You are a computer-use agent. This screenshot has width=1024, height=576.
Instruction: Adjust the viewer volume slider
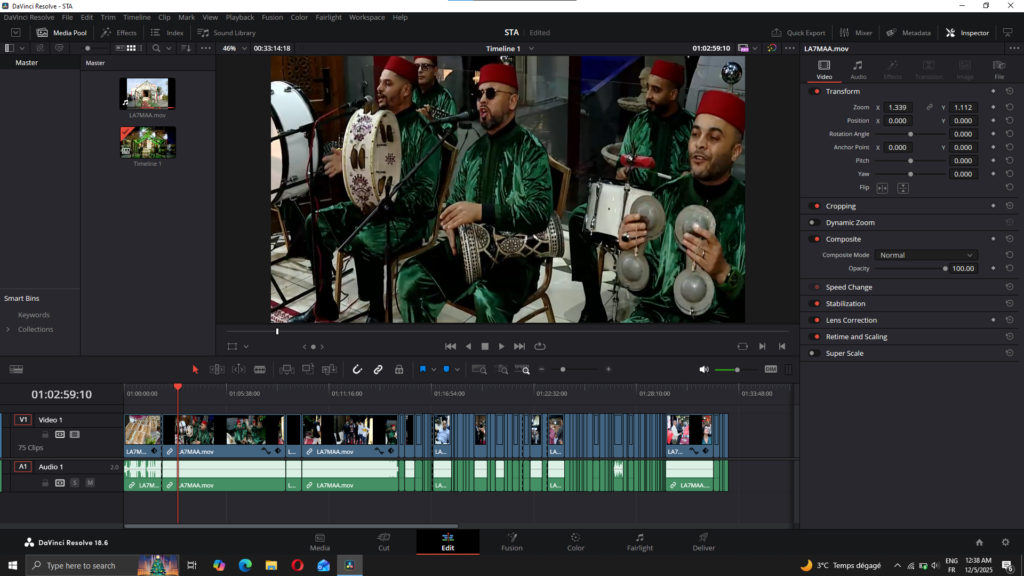[x=737, y=370]
